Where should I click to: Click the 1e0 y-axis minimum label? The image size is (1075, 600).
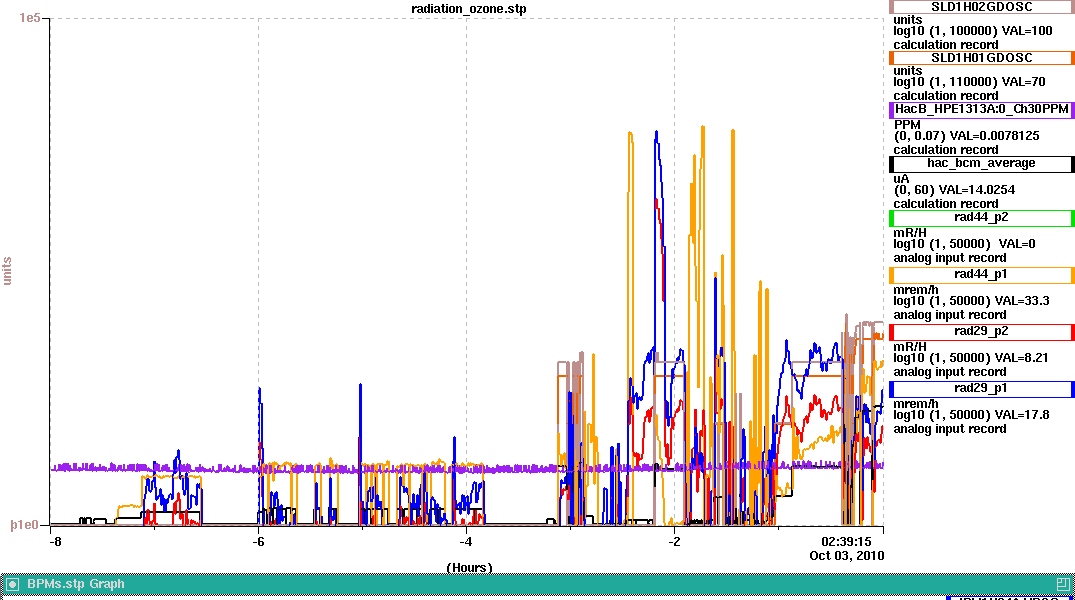25,525
